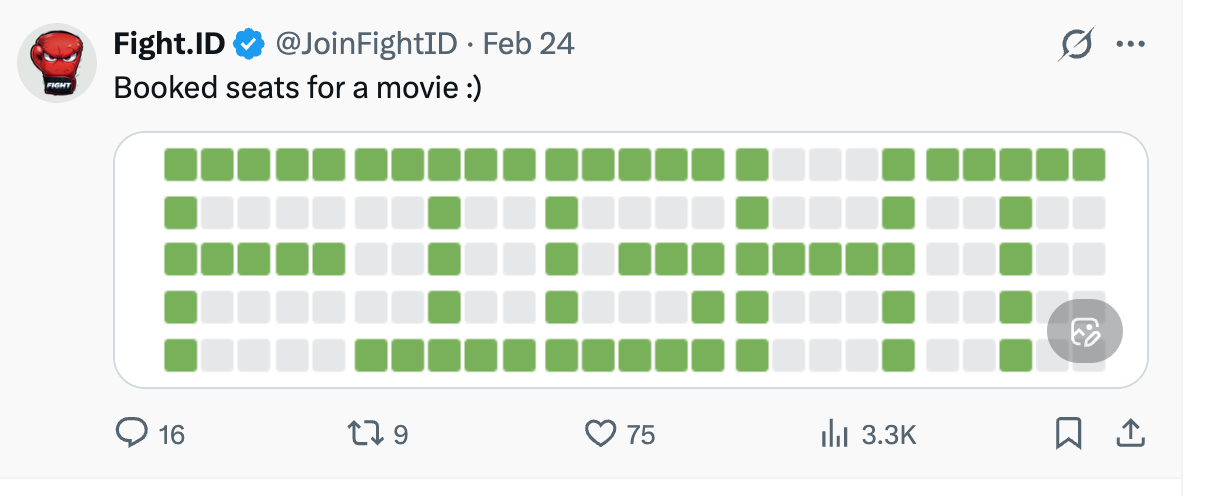Click the blue verified badge
1218x496 pixels.
click(x=249, y=44)
